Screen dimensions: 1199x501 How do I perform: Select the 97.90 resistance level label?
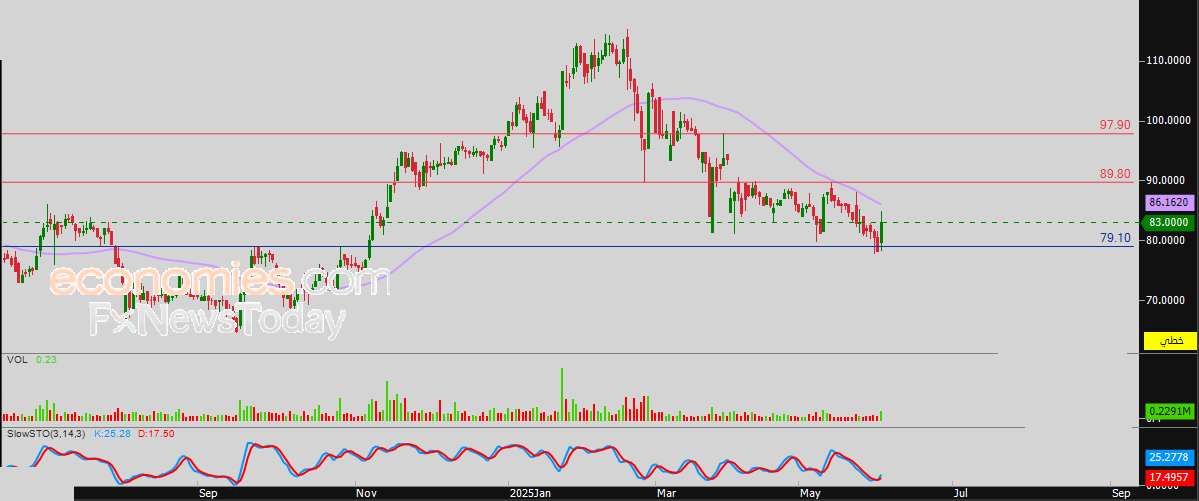click(x=1115, y=125)
